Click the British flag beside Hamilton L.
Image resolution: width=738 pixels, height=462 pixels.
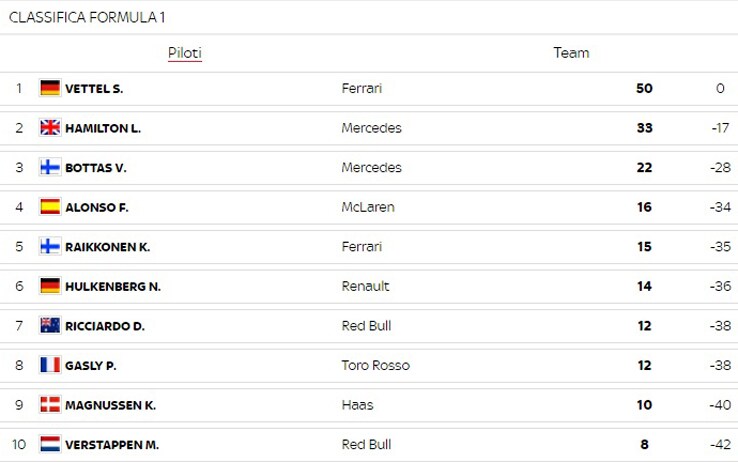click(x=50, y=127)
